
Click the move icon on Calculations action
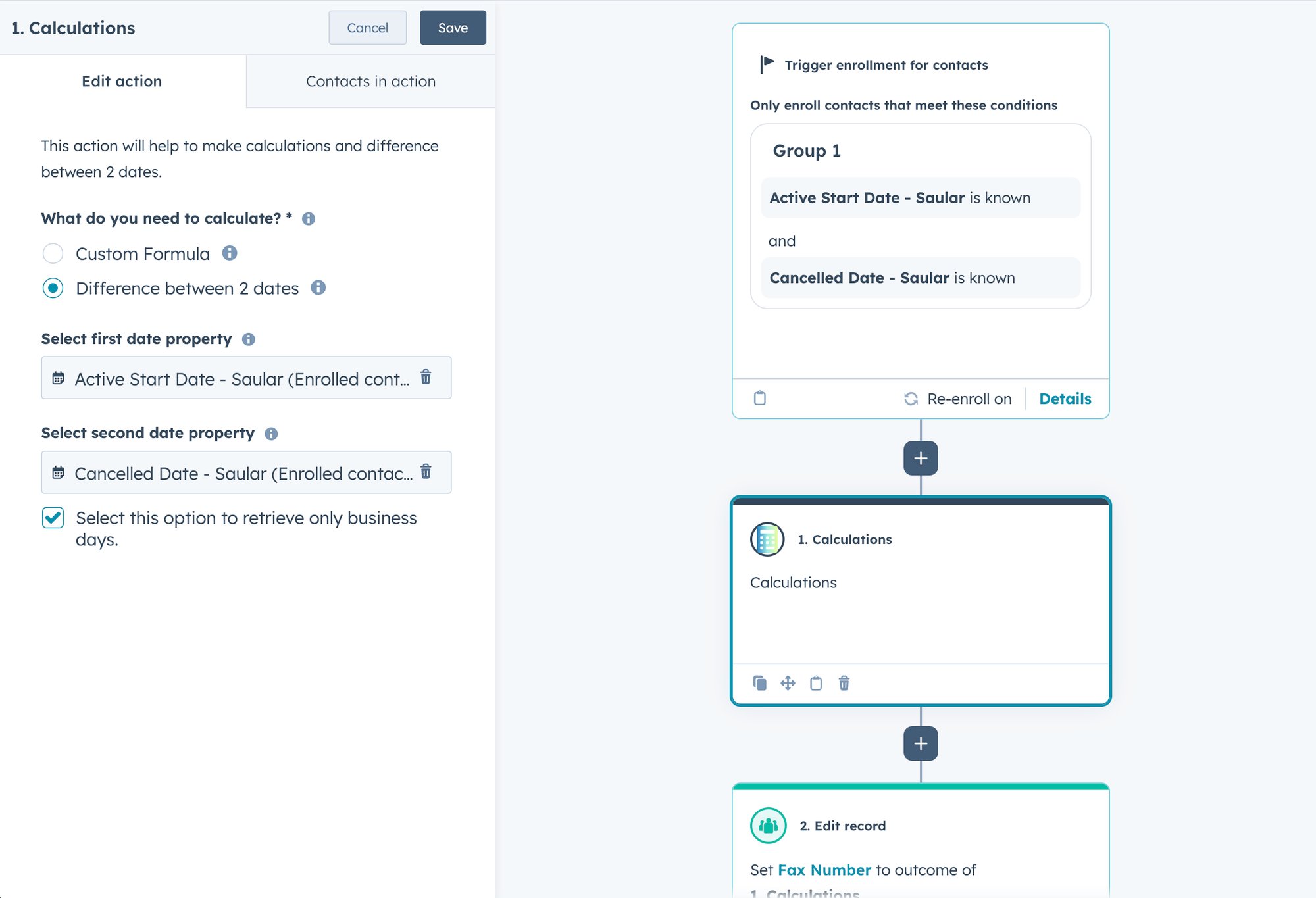coord(788,684)
